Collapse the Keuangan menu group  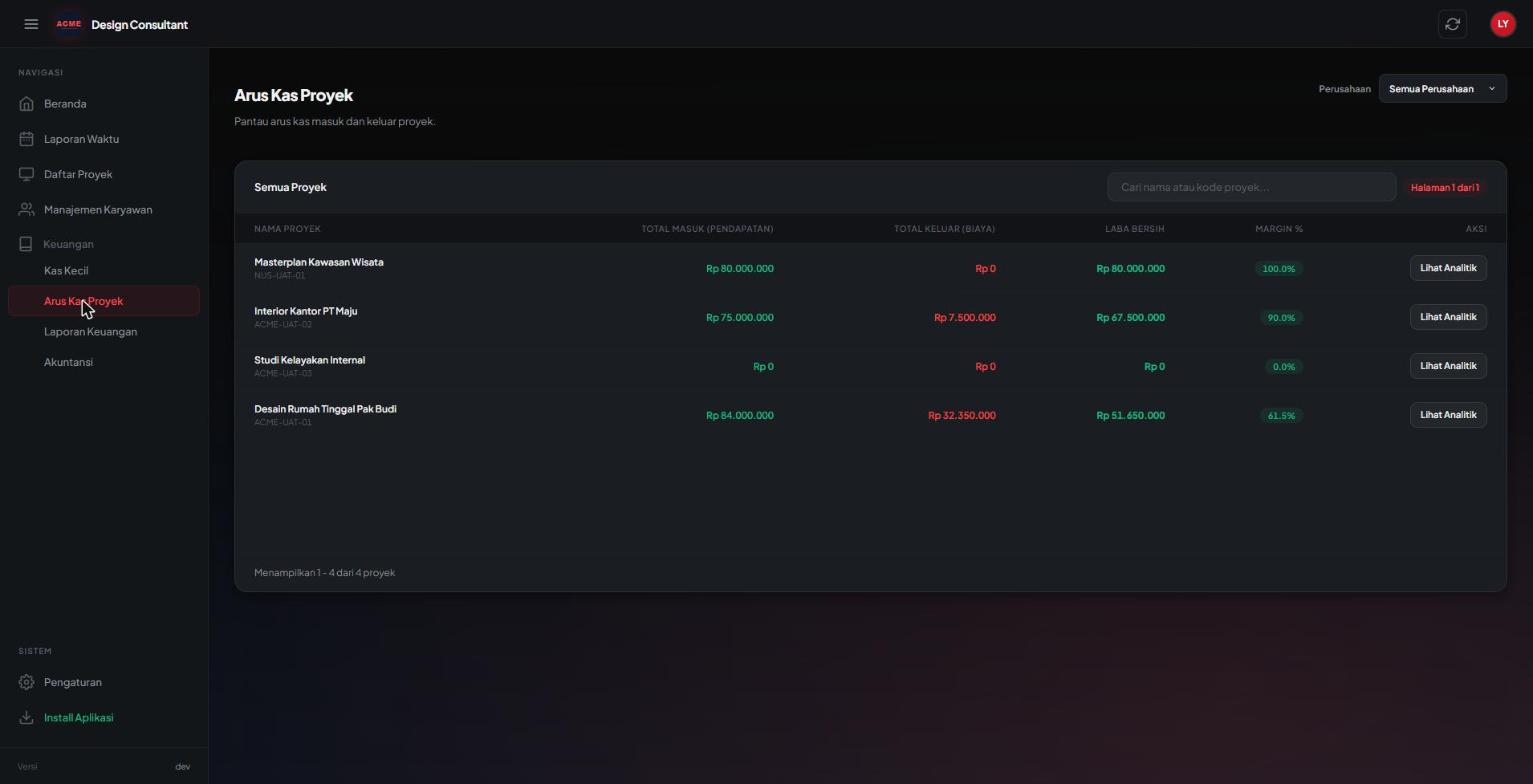pos(104,244)
